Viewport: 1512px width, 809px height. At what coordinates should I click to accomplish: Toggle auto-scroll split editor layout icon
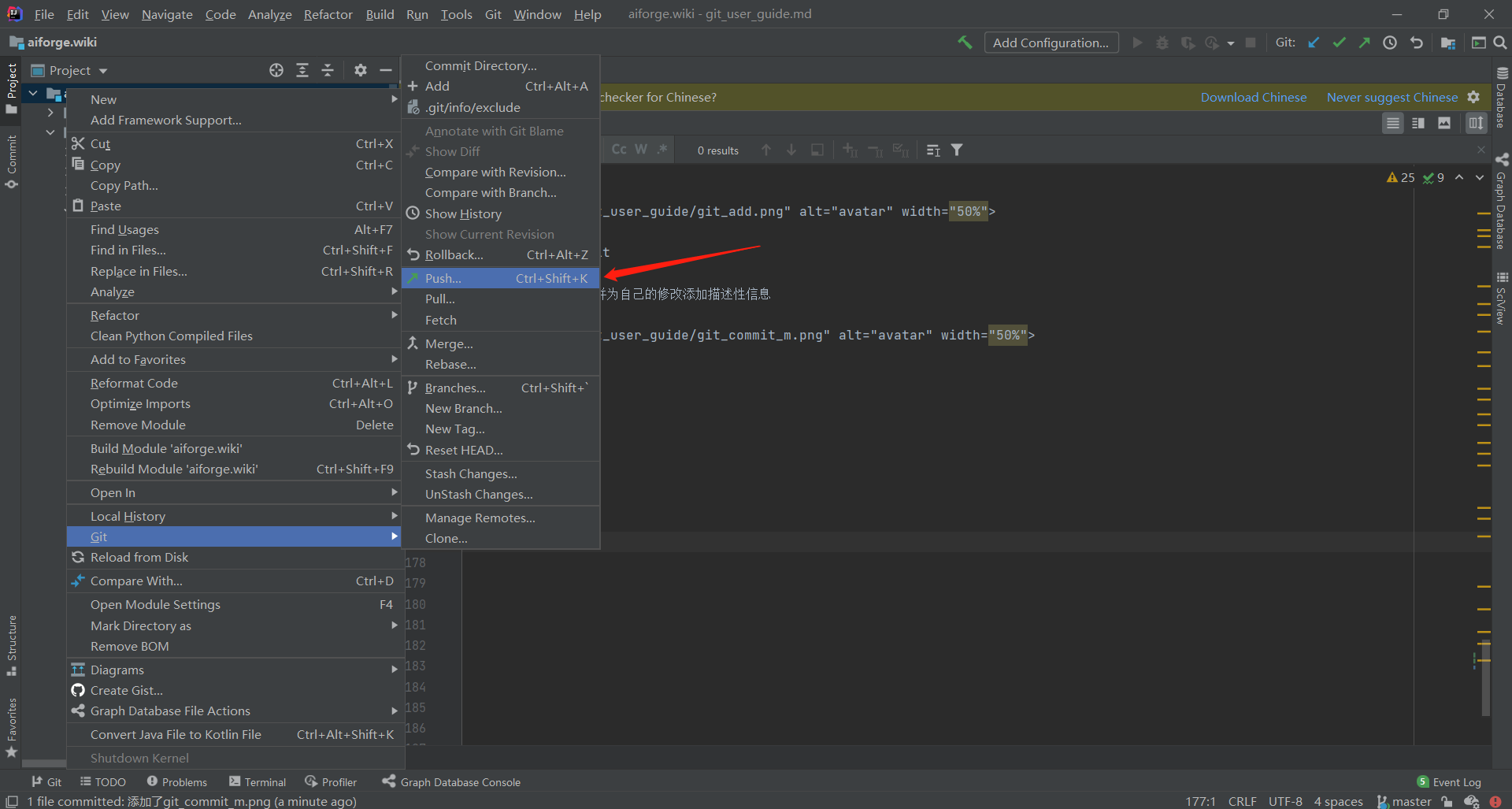[1476, 123]
